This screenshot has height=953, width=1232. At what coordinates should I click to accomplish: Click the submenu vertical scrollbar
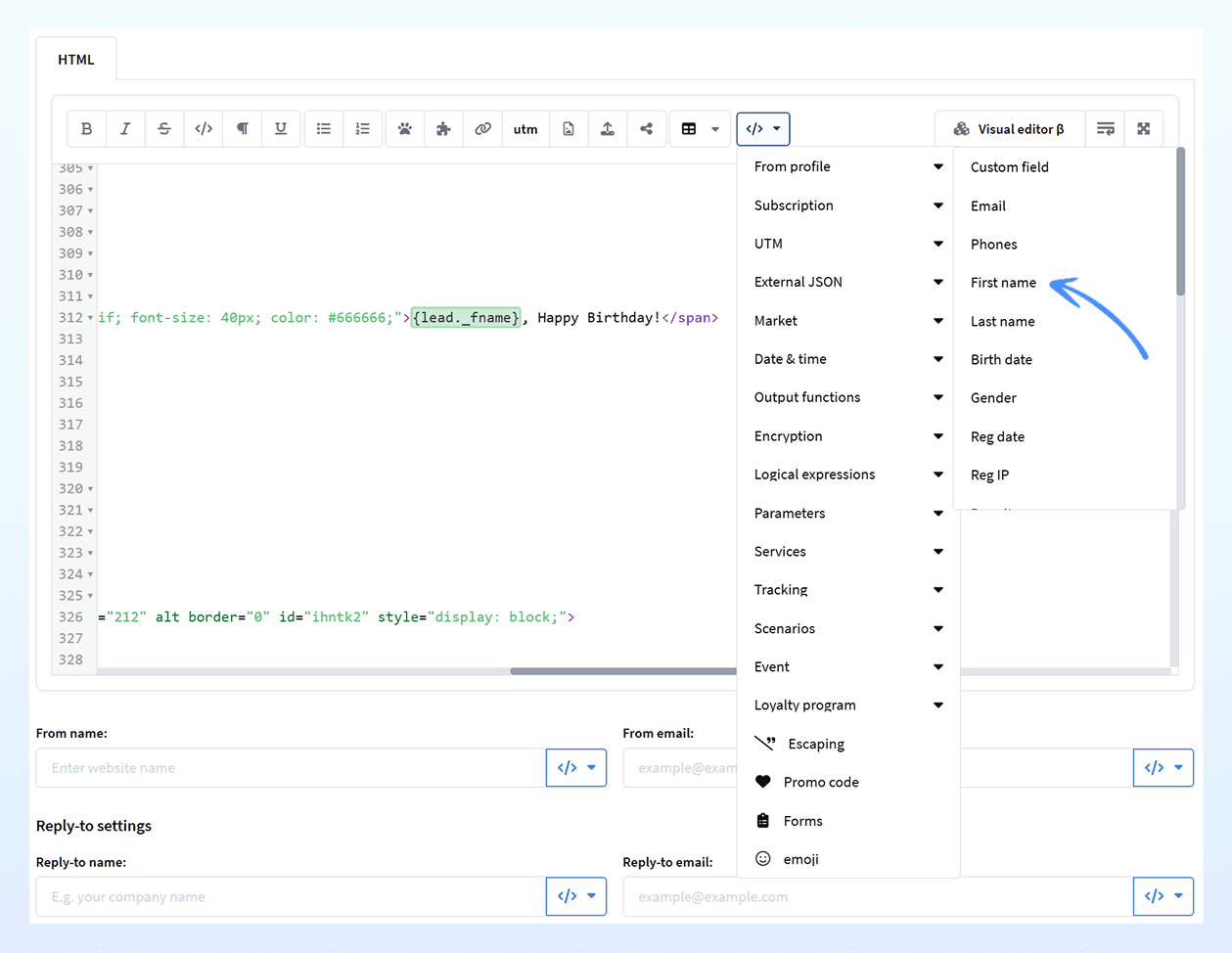click(1180, 222)
